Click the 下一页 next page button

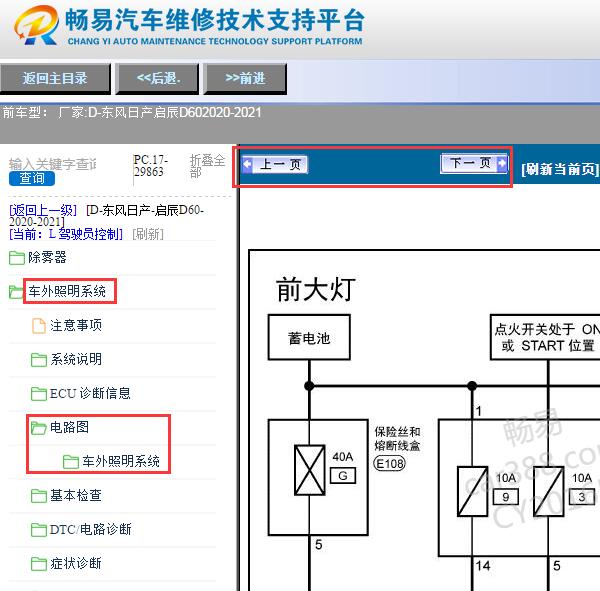coord(474,163)
